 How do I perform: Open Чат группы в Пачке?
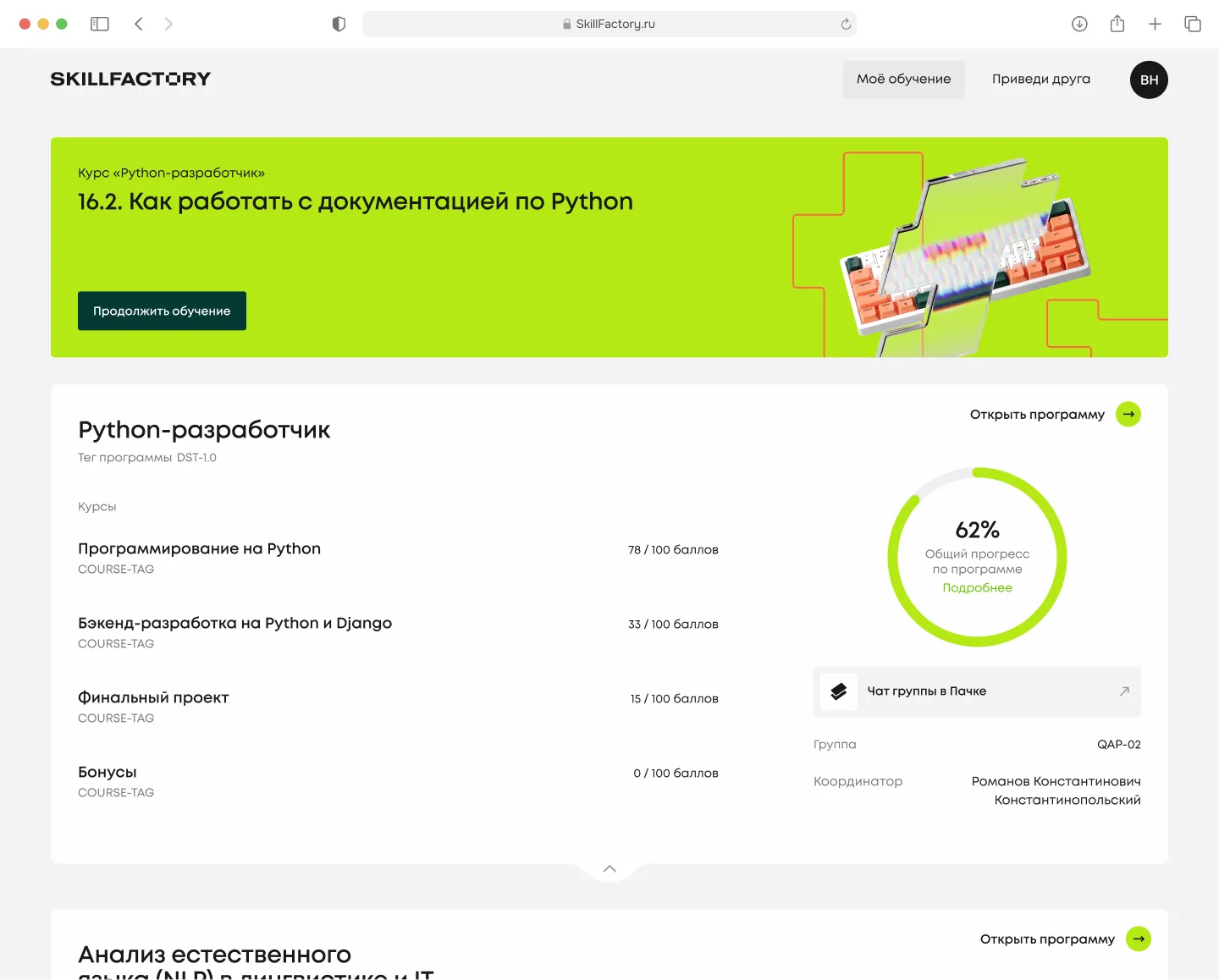point(977,691)
